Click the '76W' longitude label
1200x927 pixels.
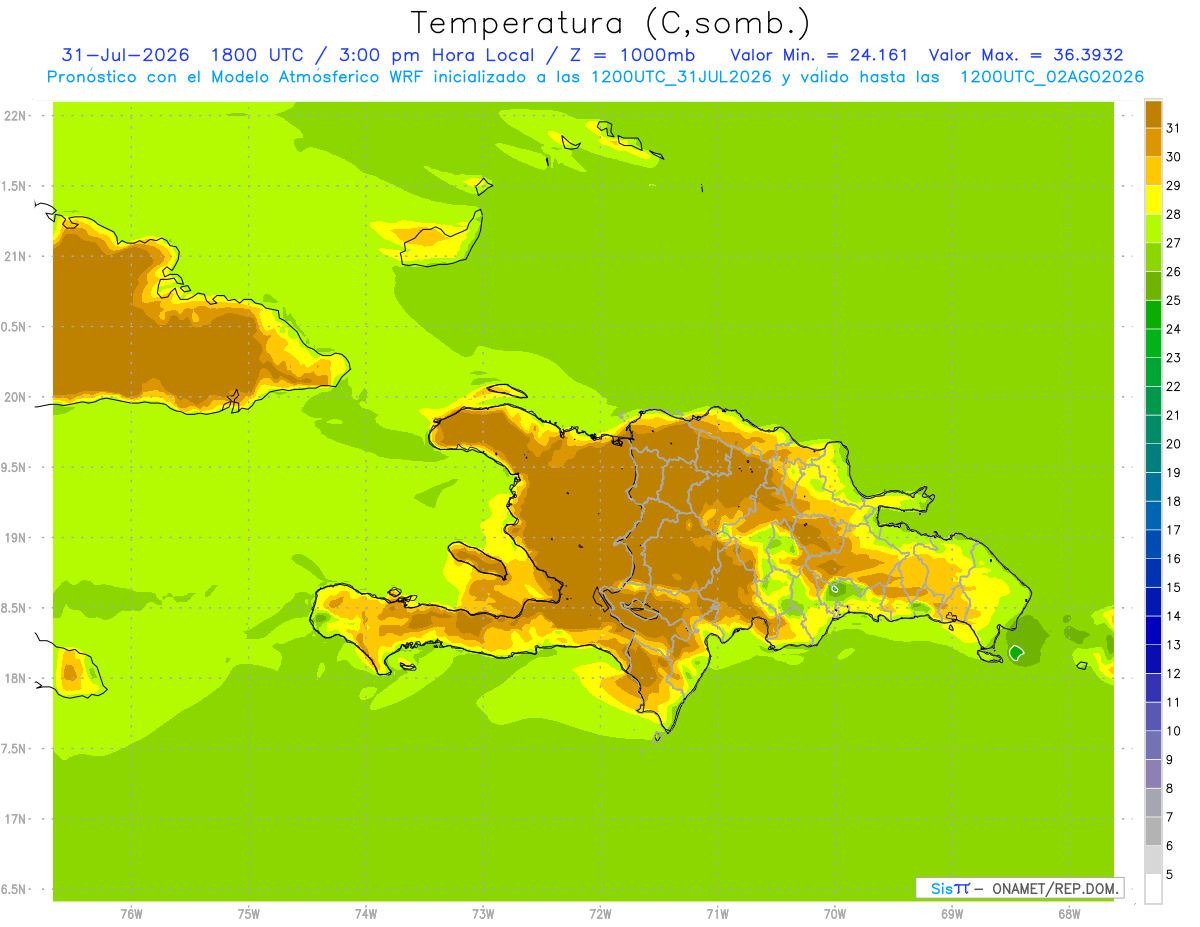click(131, 914)
